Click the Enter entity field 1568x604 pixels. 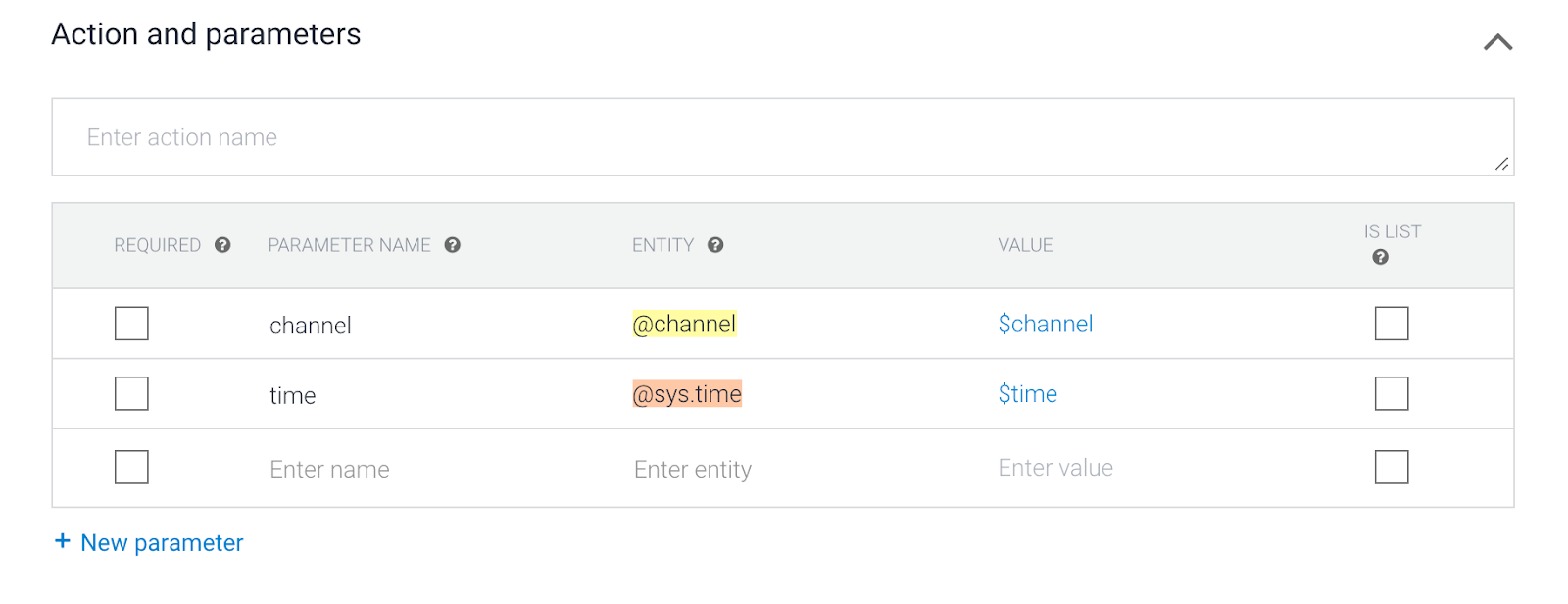pos(693,470)
